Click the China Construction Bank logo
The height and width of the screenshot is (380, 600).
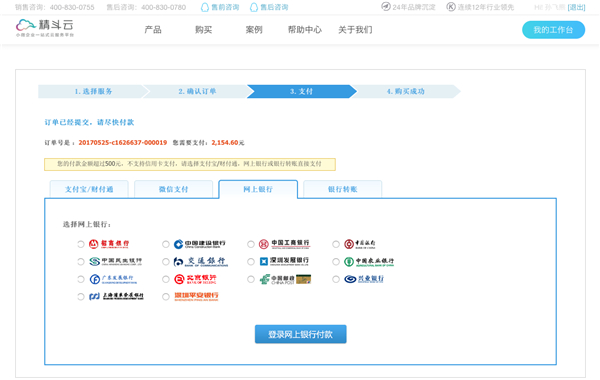pyautogui.click(x=199, y=244)
